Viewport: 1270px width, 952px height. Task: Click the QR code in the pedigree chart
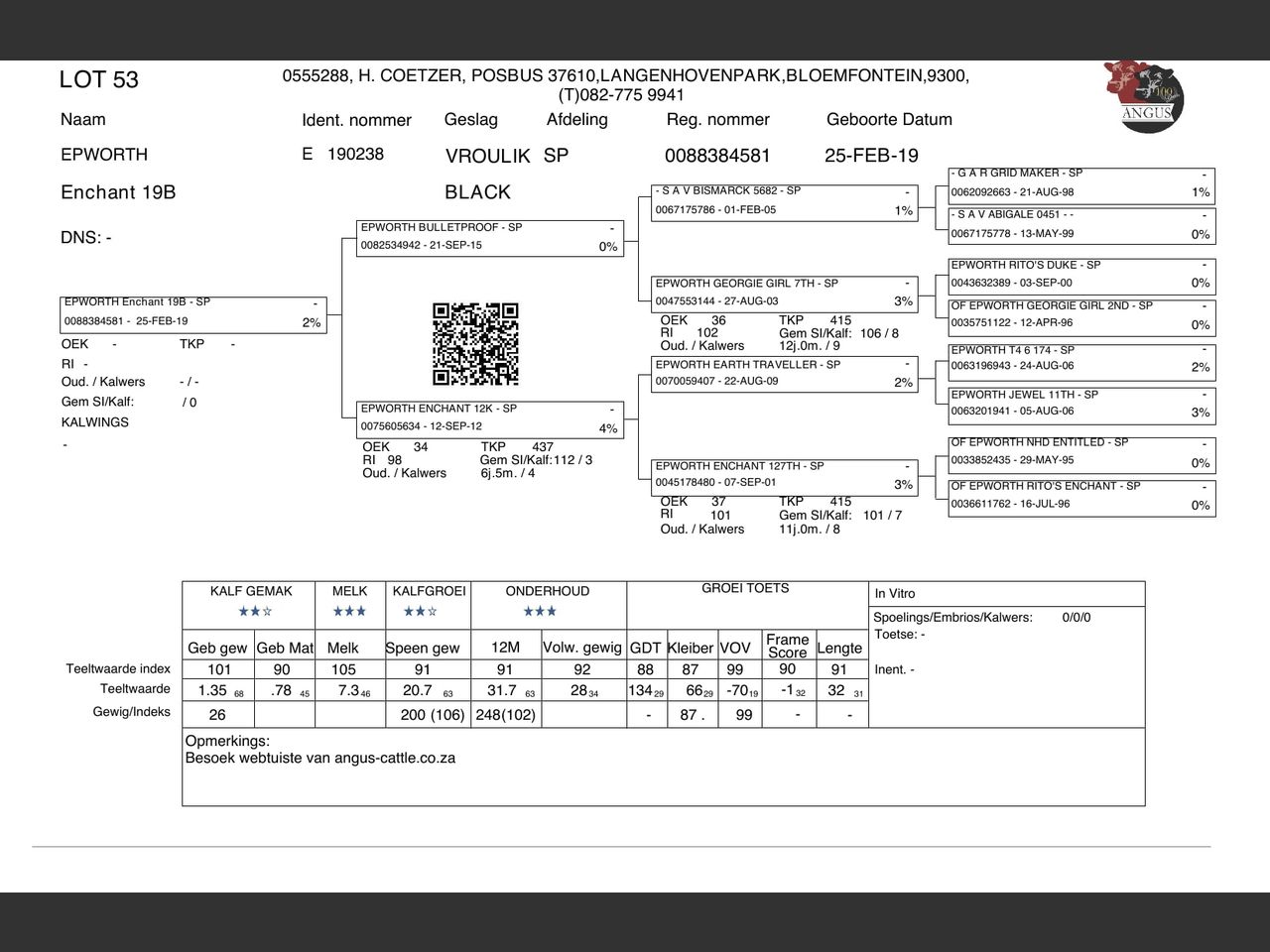pos(475,344)
